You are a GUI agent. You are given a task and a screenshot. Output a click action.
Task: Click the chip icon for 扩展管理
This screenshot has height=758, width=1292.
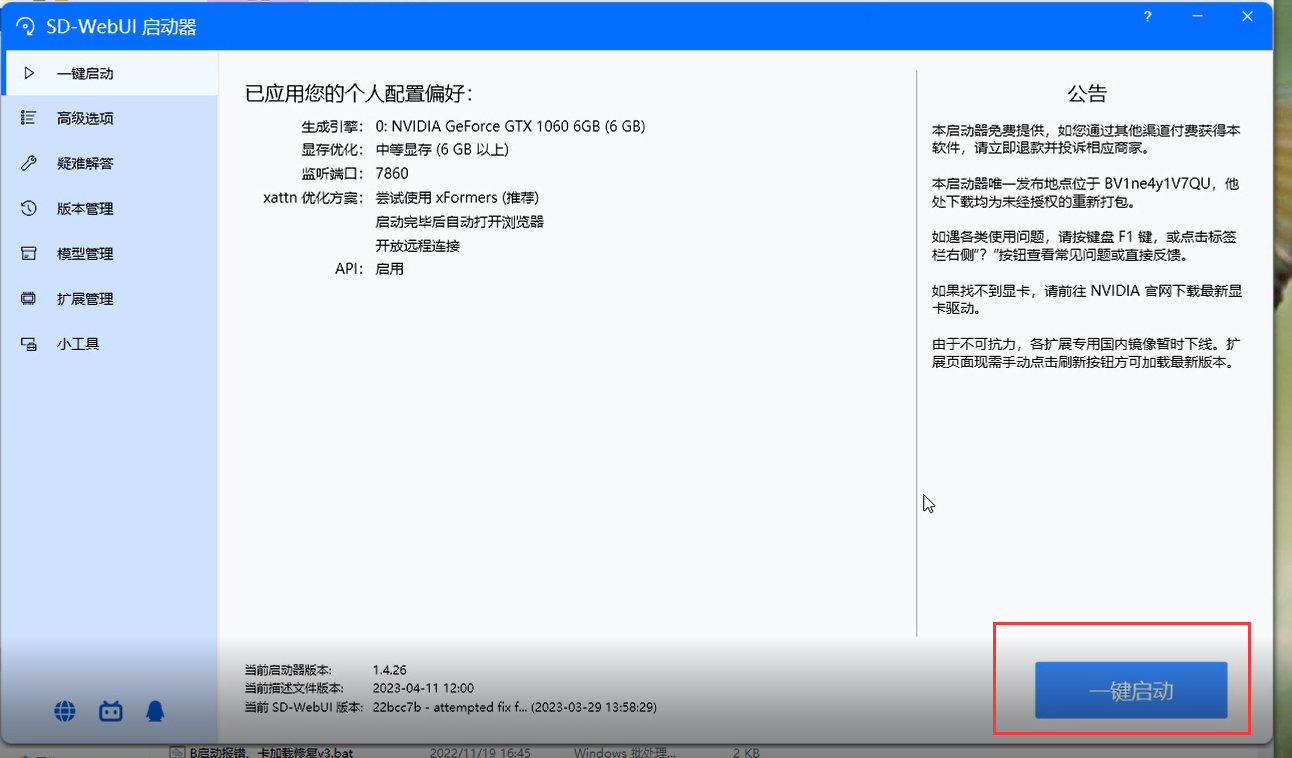pos(29,299)
